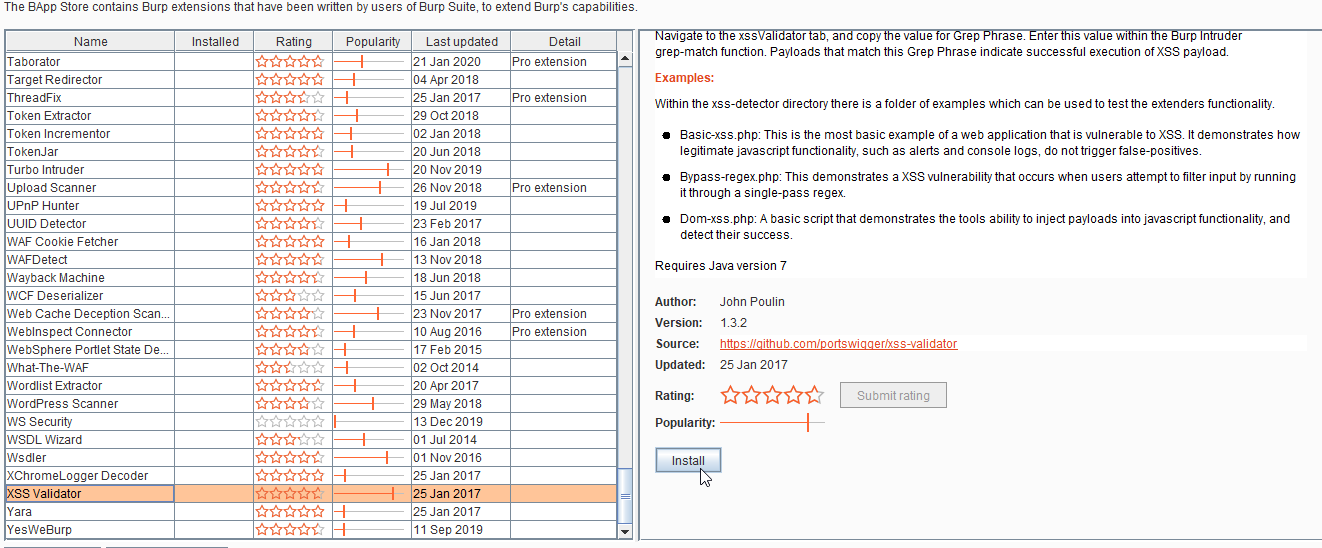Select the Web Cache Deception Scanner row
The width and height of the screenshot is (1322, 548).
point(311,314)
